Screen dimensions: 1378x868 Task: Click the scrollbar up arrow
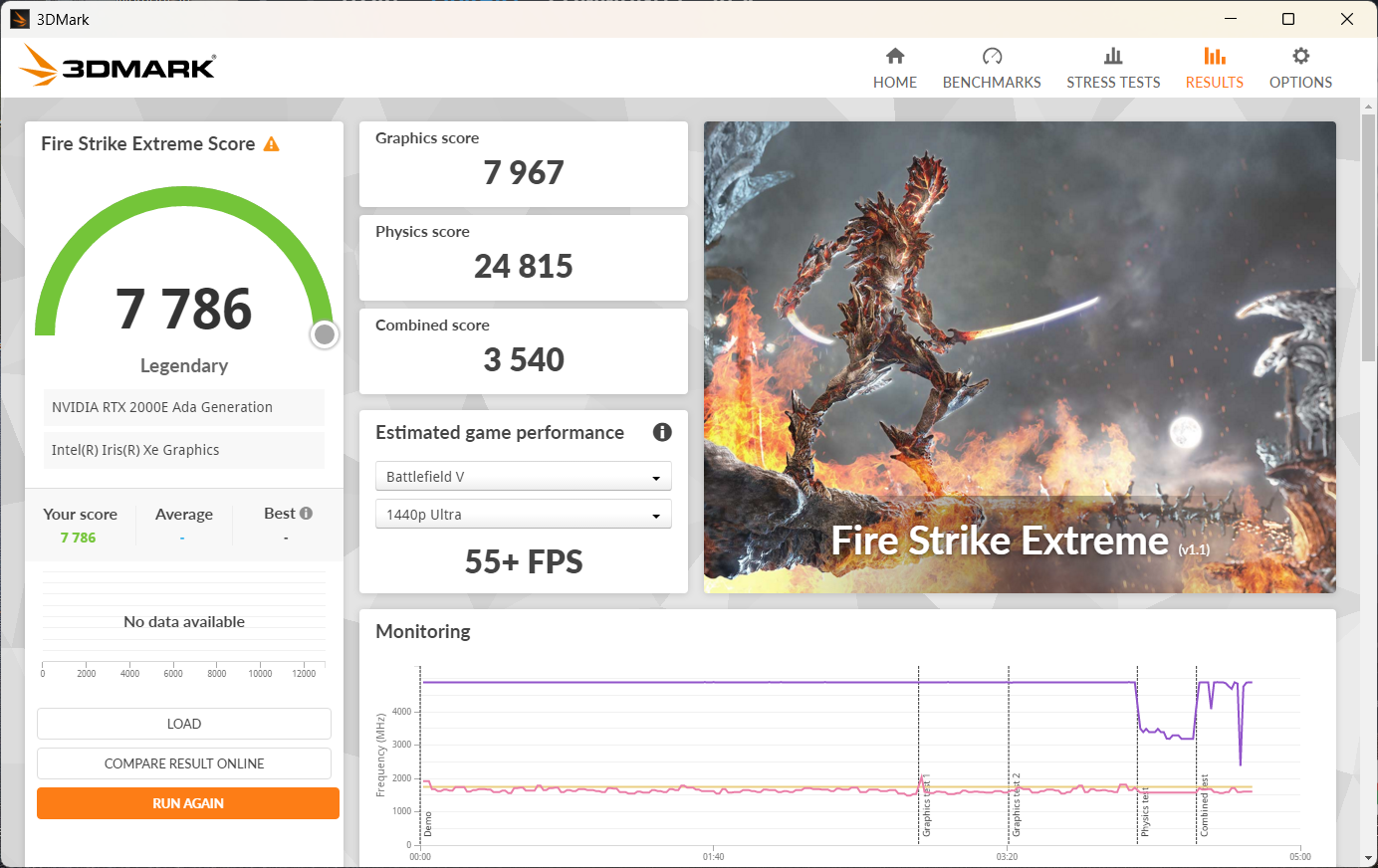pyautogui.click(x=1369, y=106)
